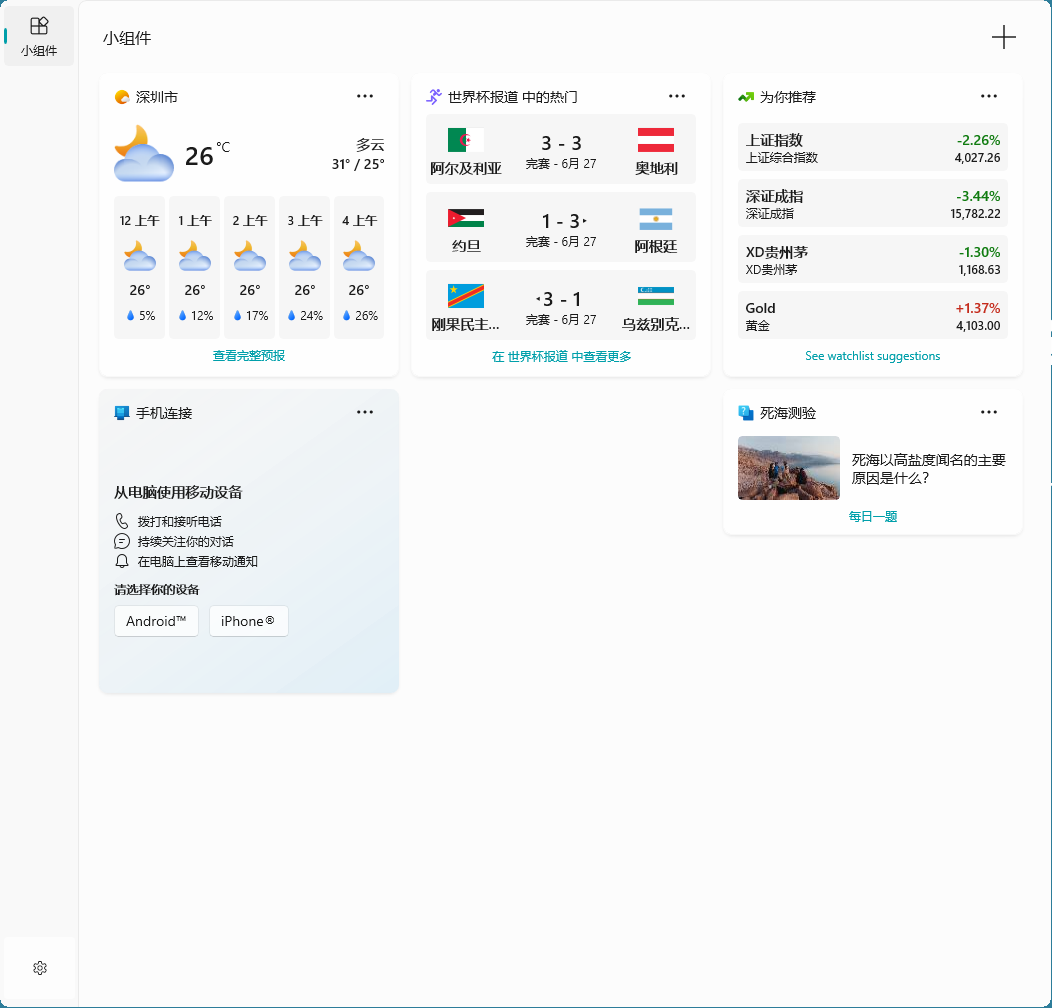Select the 12 上午 hourly forecast card
This screenshot has width=1052, height=1008.
click(x=140, y=267)
